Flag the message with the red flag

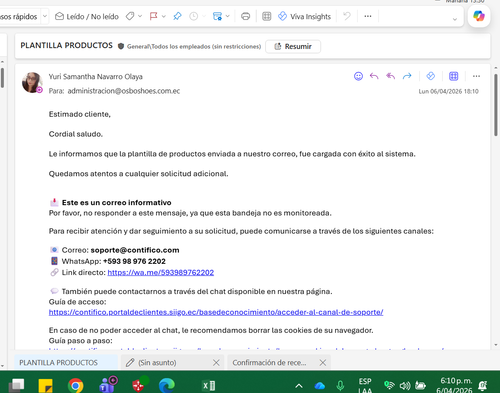[x=153, y=16]
